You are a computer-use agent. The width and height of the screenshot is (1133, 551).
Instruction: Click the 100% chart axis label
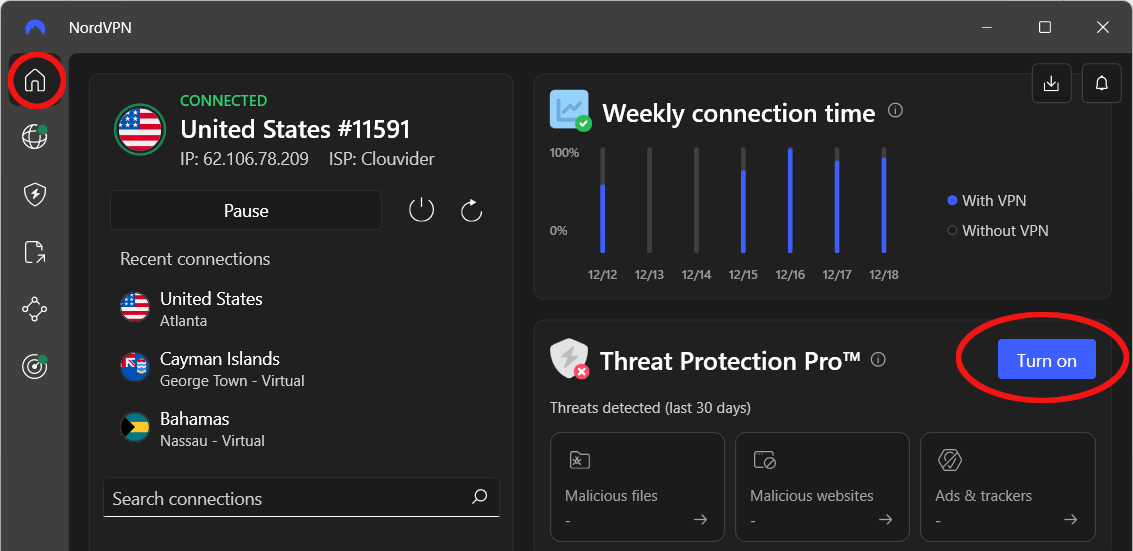[x=564, y=152]
